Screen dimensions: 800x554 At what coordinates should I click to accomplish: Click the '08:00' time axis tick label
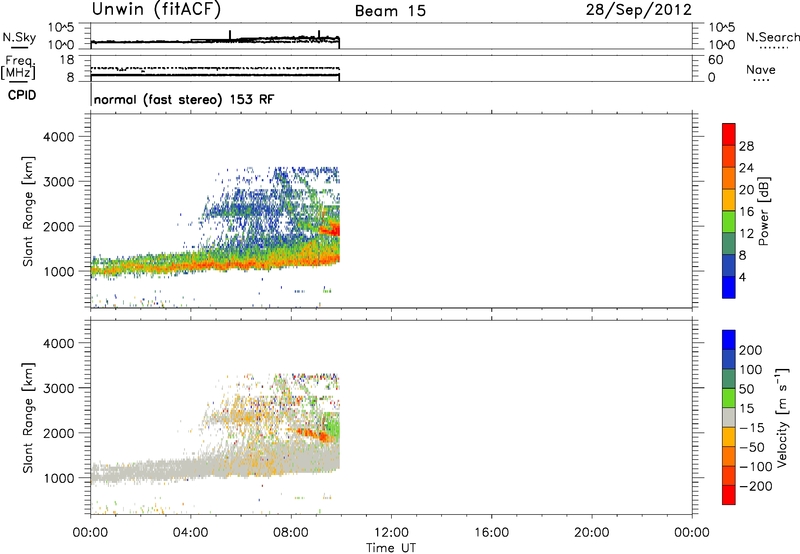coord(291,533)
